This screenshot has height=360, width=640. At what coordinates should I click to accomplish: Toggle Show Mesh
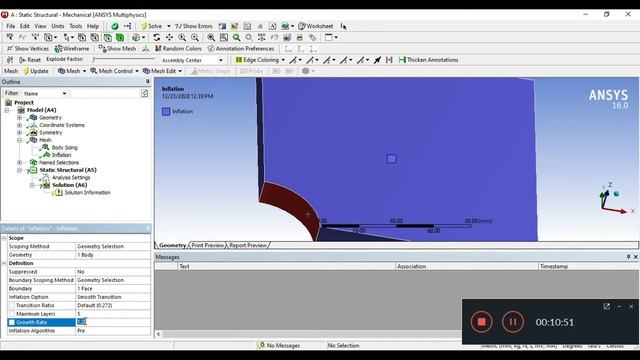click(x=117, y=49)
